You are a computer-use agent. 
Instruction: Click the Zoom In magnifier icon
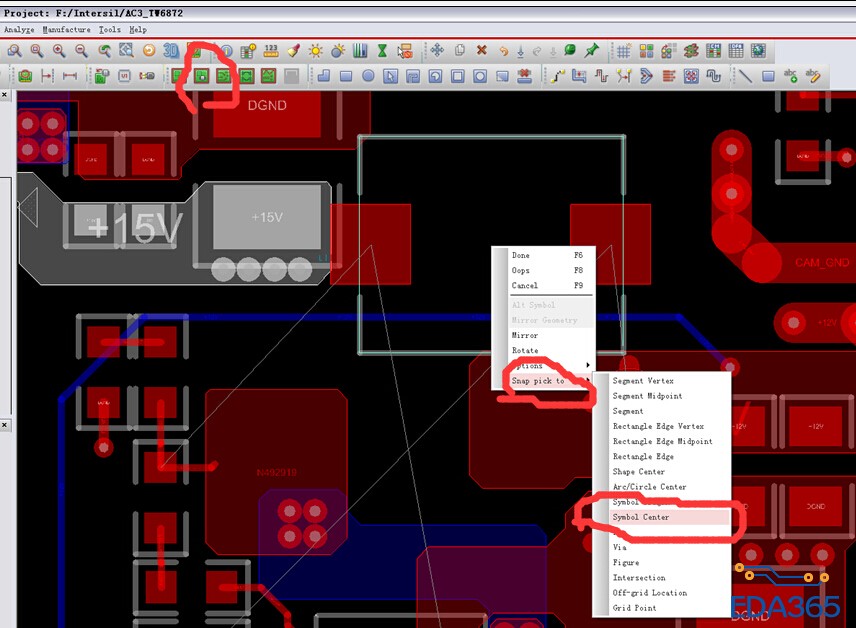[x=59, y=51]
